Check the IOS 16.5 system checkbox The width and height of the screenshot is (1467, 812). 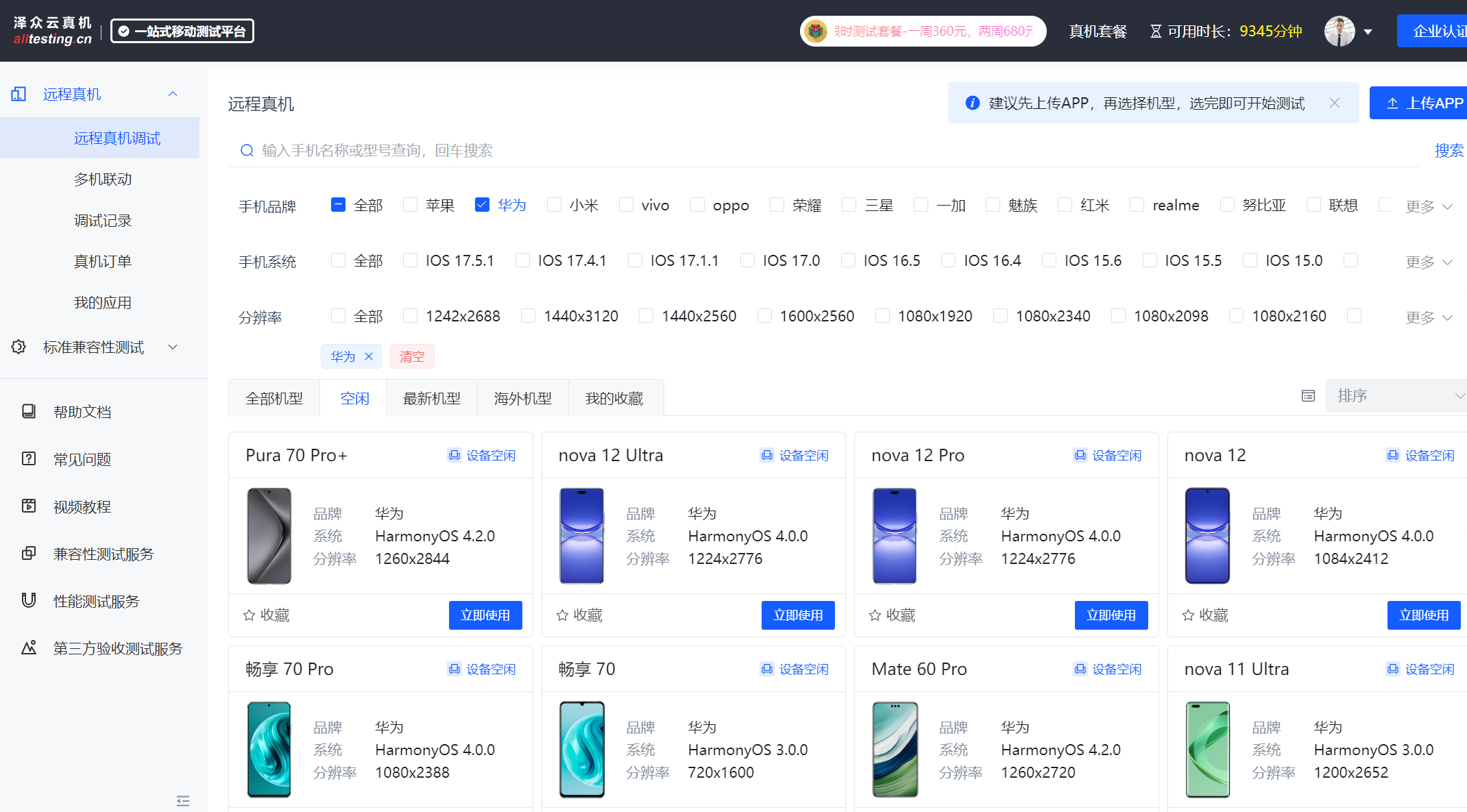point(848,260)
